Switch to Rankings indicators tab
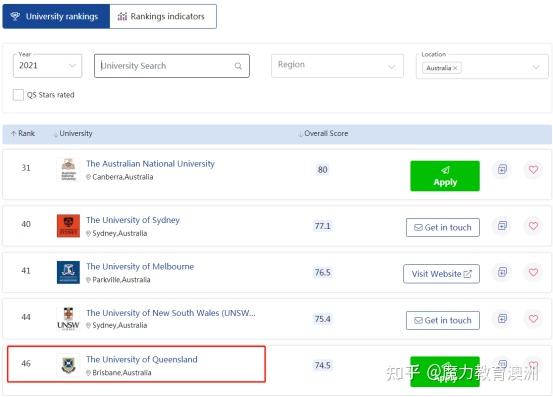This screenshot has width=553, height=397. click(x=163, y=16)
